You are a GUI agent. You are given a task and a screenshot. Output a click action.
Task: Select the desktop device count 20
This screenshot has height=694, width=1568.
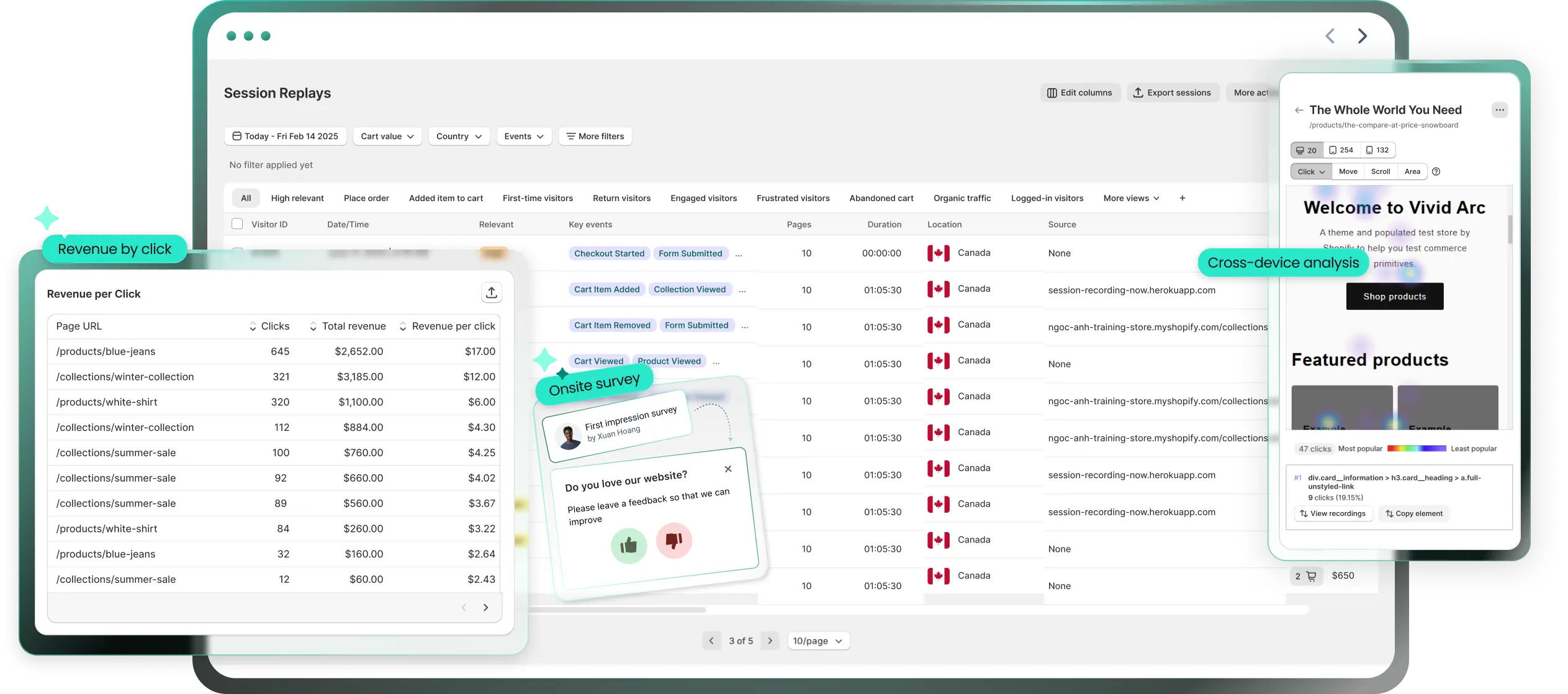pos(1307,150)
